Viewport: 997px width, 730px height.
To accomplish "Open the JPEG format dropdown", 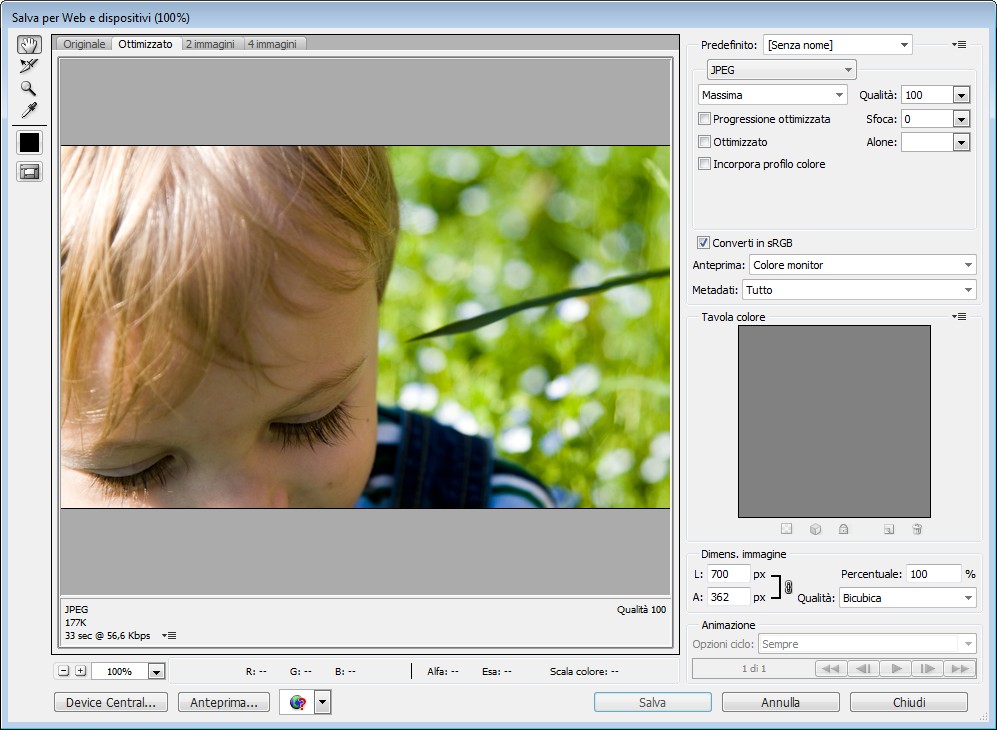I will 781,69.
